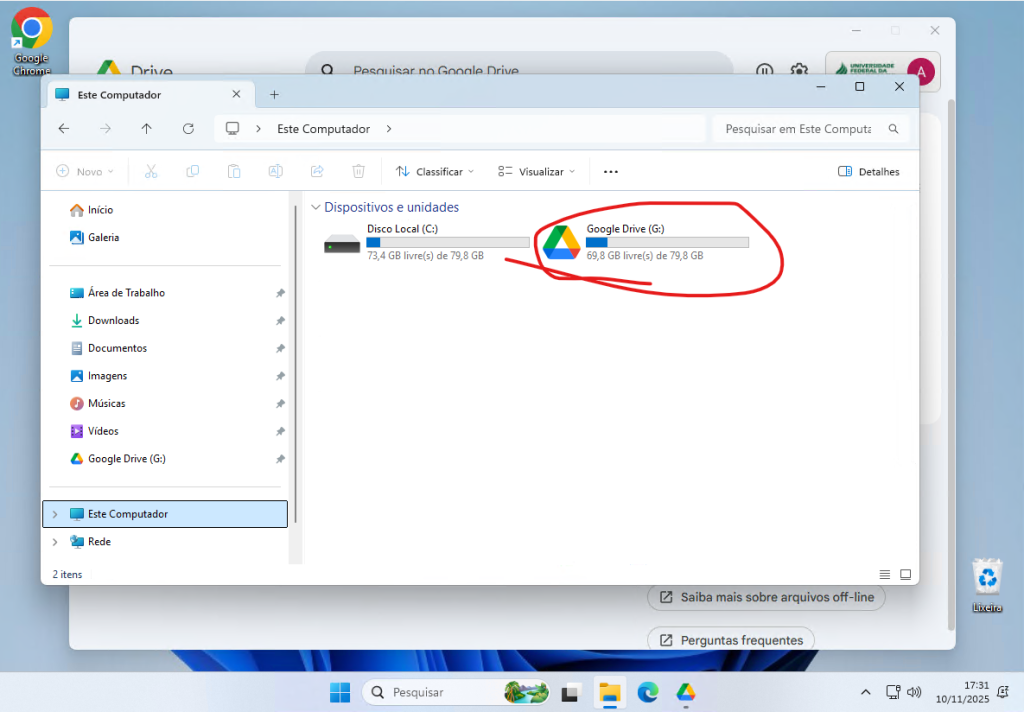The height and width of the screenshot is (712, 1024).
Task: Open the Novo dropdown menu
Action: (x=85, y=172)
